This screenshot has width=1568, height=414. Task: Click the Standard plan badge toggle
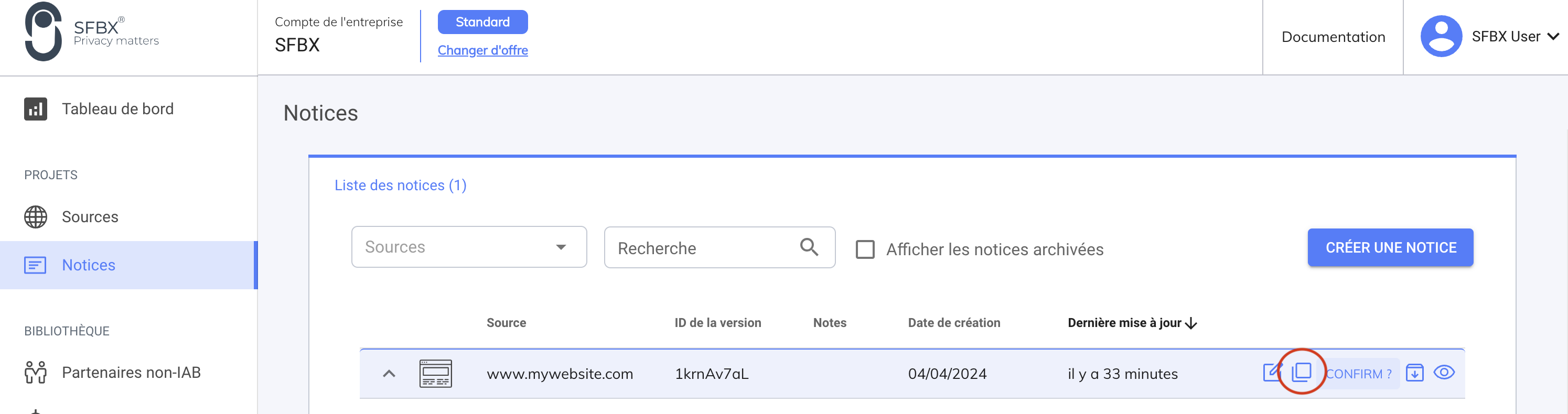(482, 22)
